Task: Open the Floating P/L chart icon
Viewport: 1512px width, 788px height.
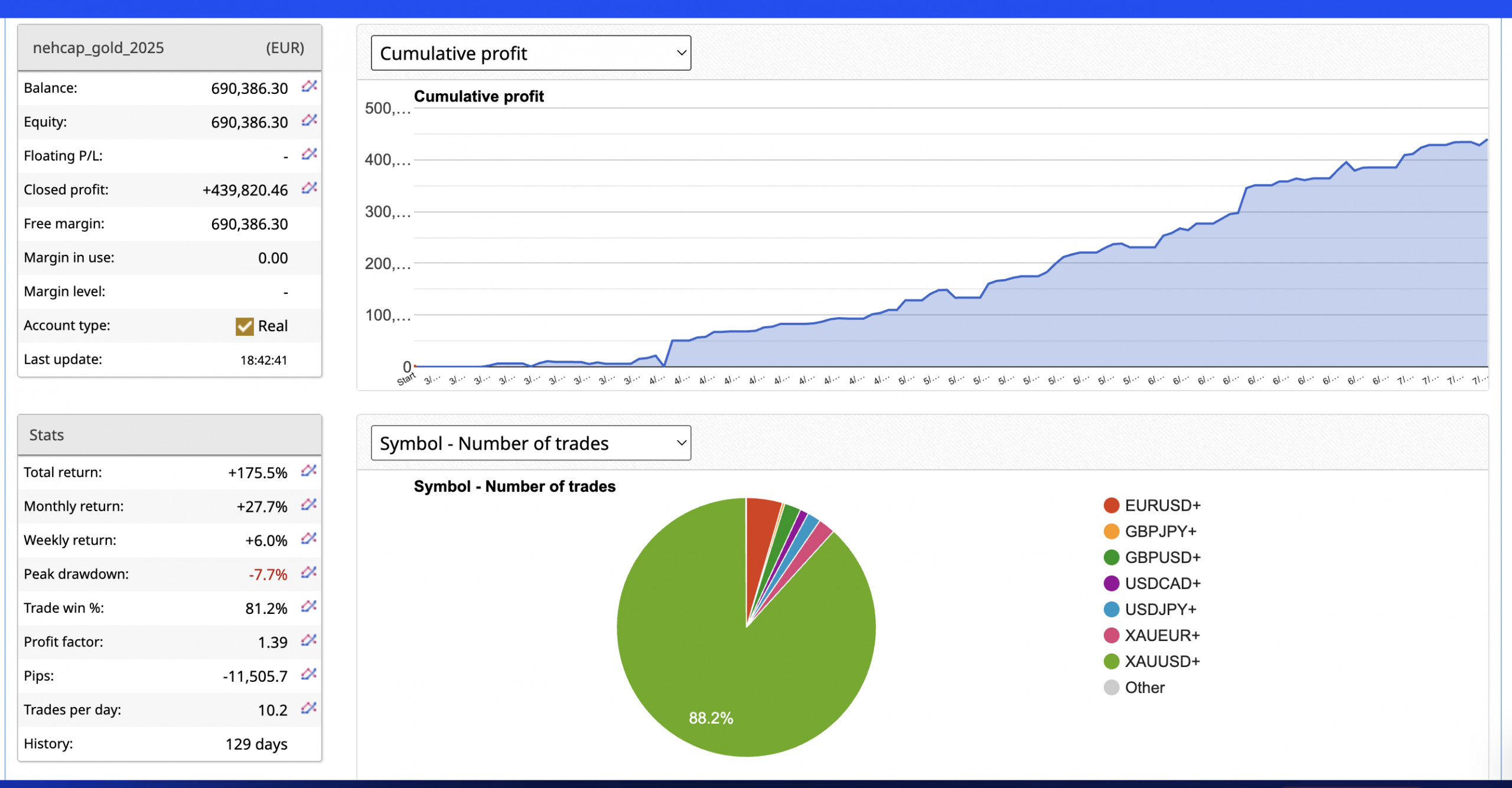Action: pyautogui.click(x=309, y=154)
